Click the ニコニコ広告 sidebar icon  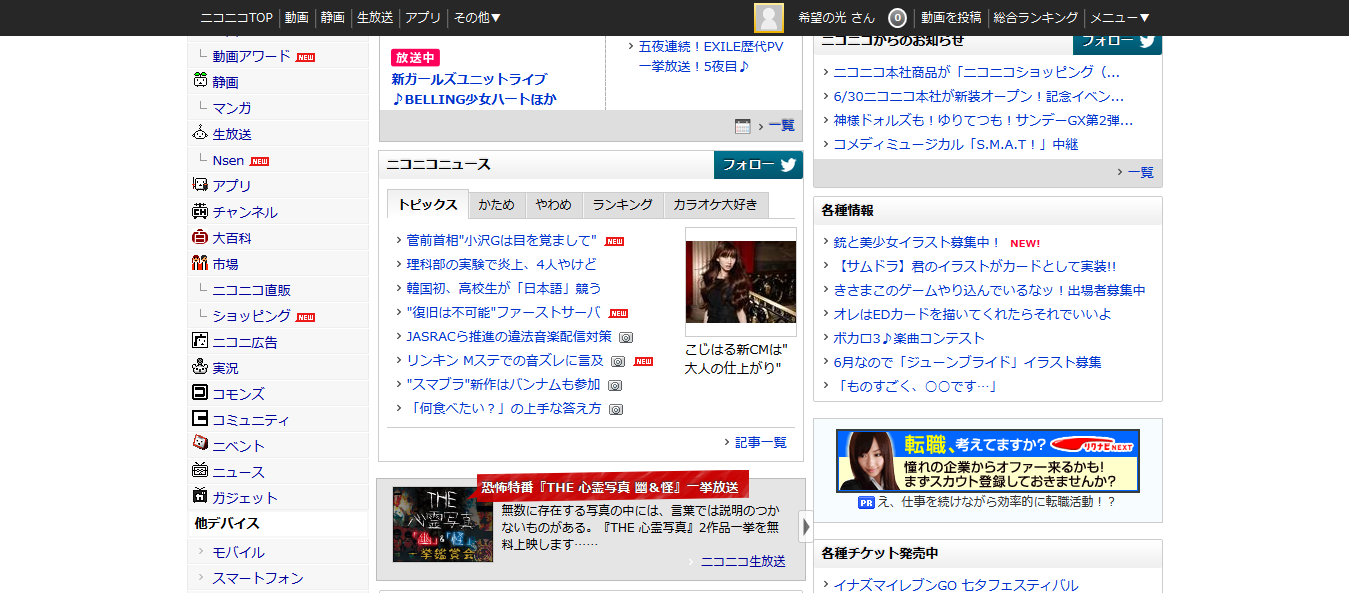[199, 341]
